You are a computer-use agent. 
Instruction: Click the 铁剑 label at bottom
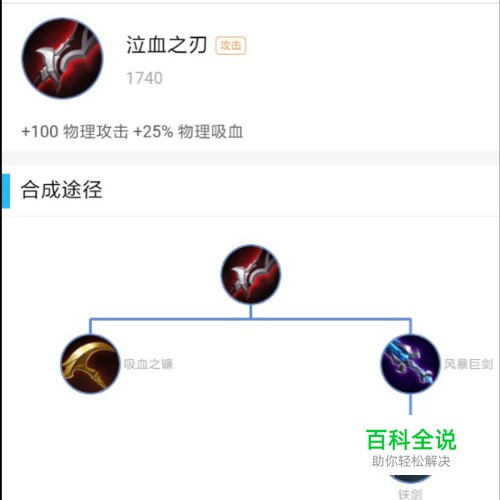(x=410, y=494)
